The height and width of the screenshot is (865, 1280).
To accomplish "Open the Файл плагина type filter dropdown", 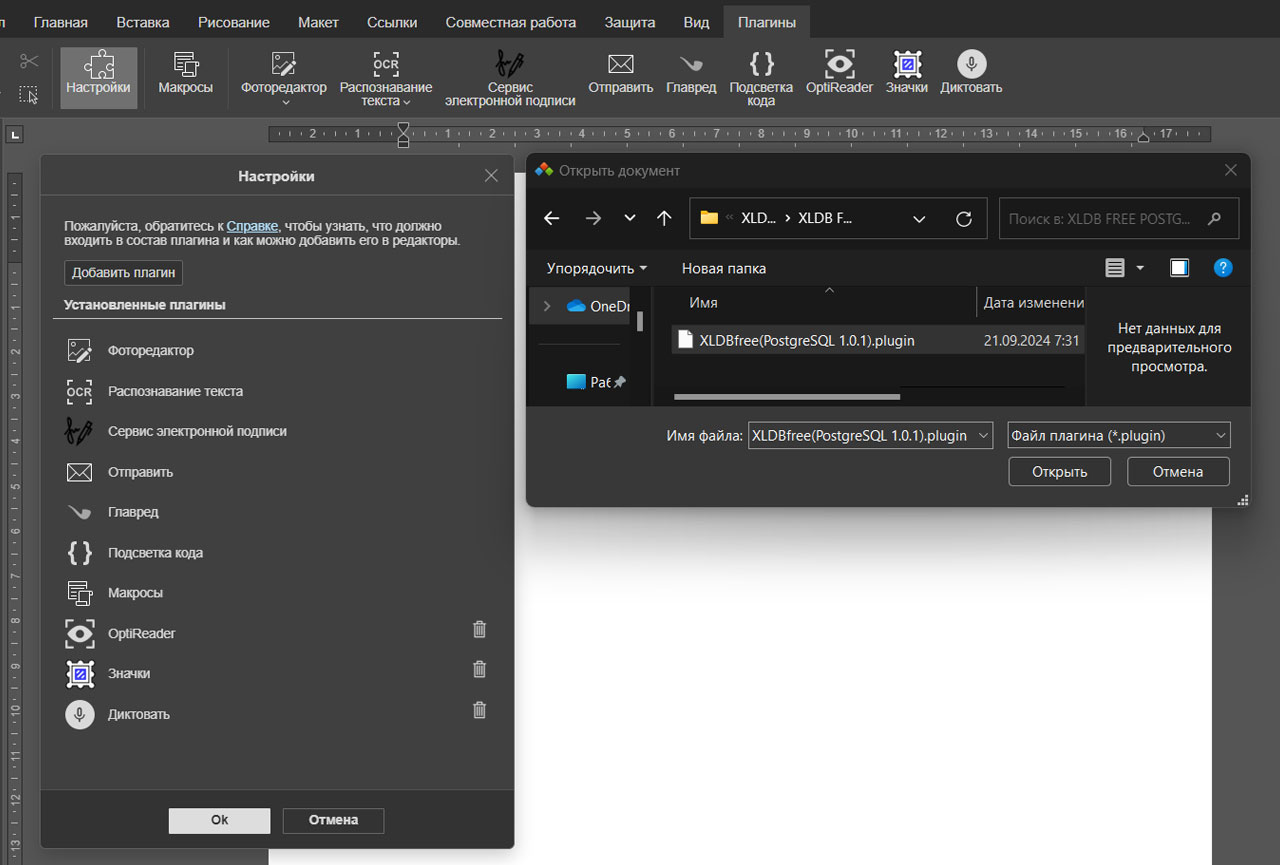I will (x=1220, y=436).
